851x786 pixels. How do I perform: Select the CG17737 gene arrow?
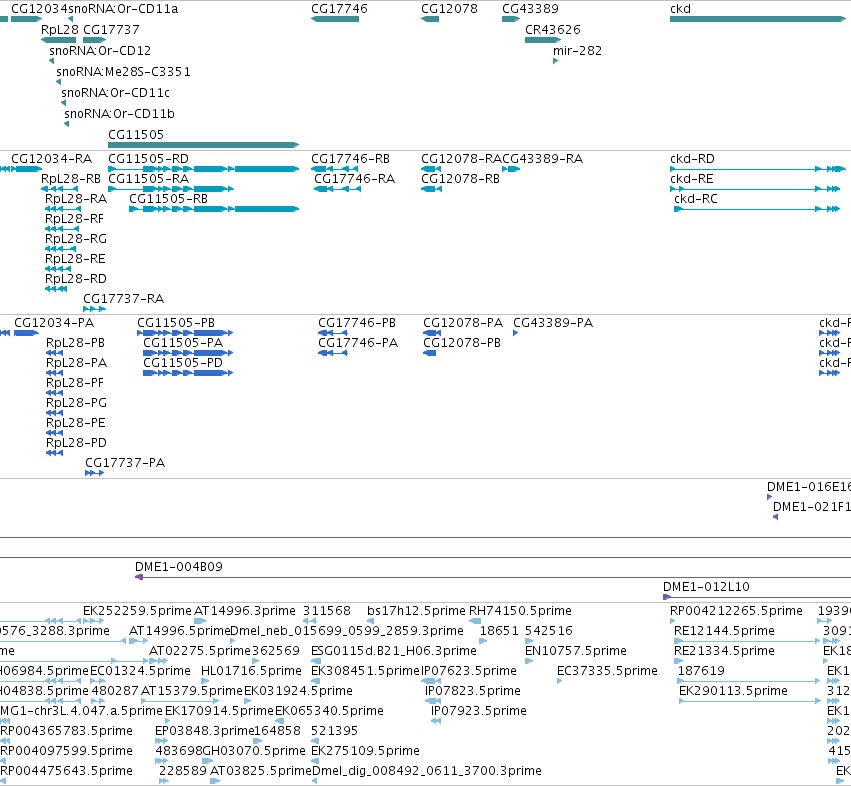pyautogui.click(x=94, y=40)
